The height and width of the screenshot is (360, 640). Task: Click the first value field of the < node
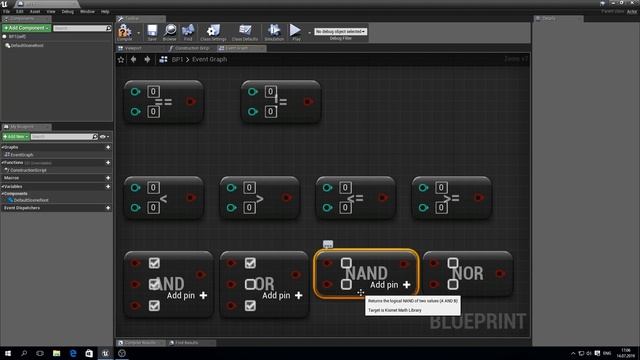(x=153, y=188)
